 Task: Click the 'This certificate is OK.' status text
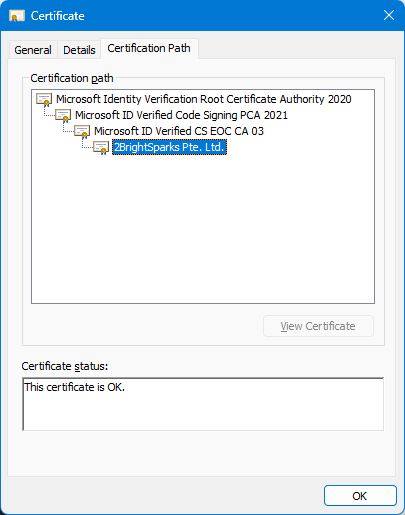pos(75,387)
